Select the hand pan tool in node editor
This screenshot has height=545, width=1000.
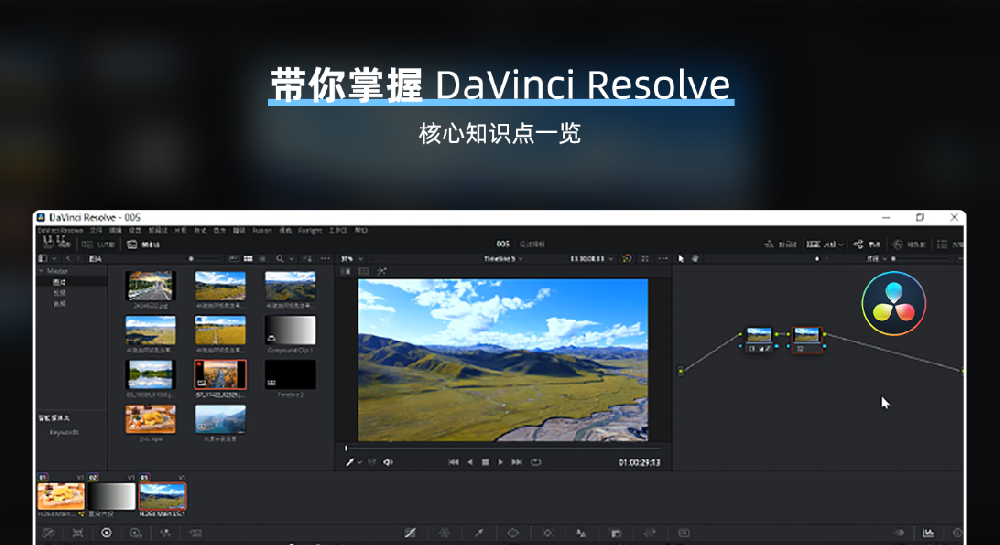[694, 258]
